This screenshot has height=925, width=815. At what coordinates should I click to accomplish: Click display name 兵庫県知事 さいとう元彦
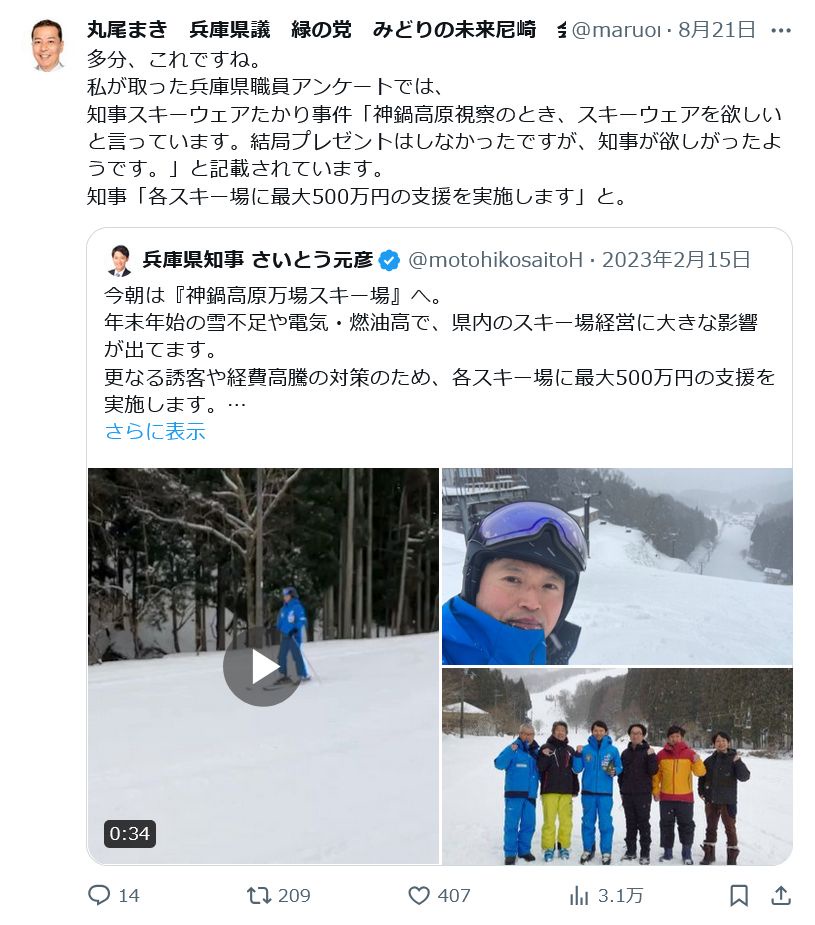(258, 260)
